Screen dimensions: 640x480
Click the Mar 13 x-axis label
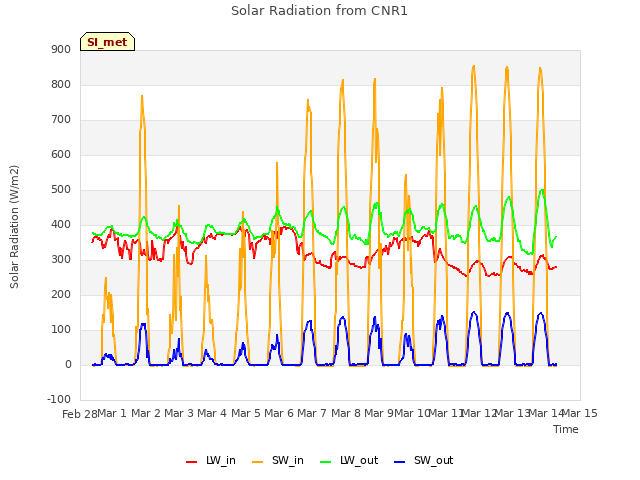pyautogui.click(x=512, y=413)
